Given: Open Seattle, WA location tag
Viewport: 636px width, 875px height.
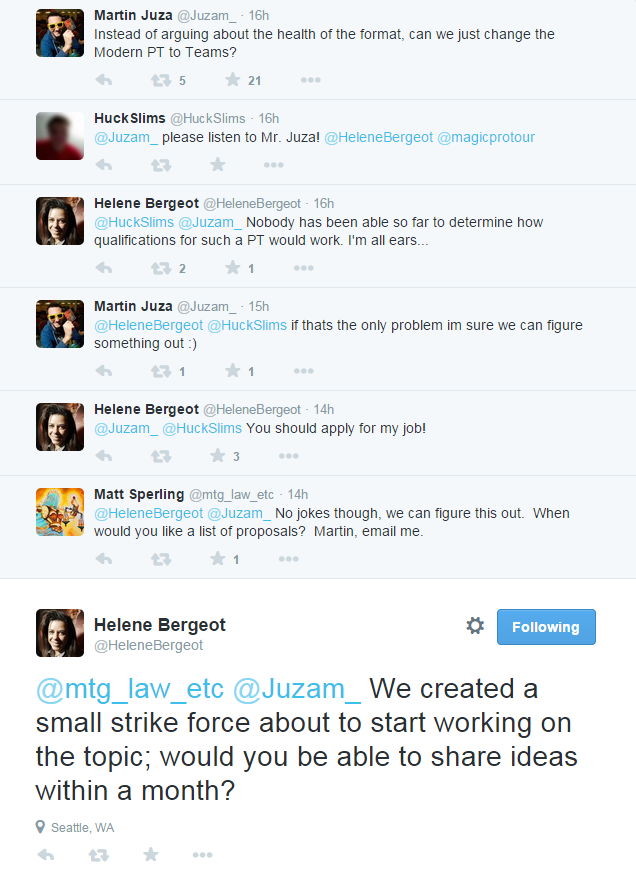Looking at the screenshot, I should pos(82,827).
